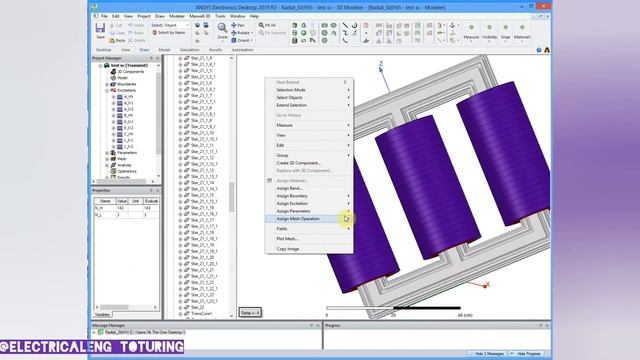
Task: Click the Fit All magnifier icon
Action: click(261, 25)
